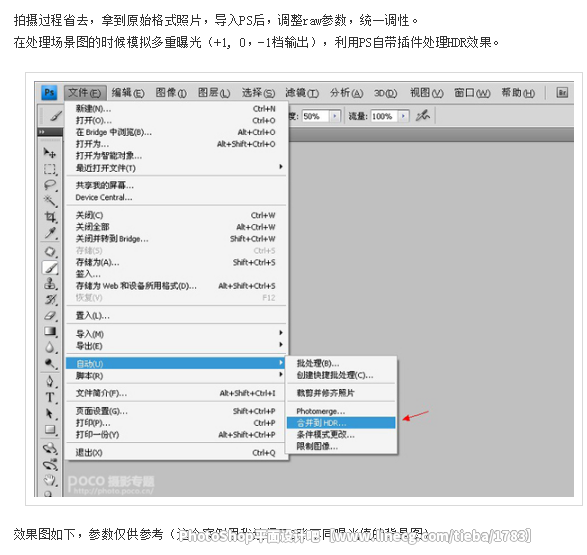Screen dimensions: 587x555
Task: Select the Dodge tool
Action: pos(50,363)
